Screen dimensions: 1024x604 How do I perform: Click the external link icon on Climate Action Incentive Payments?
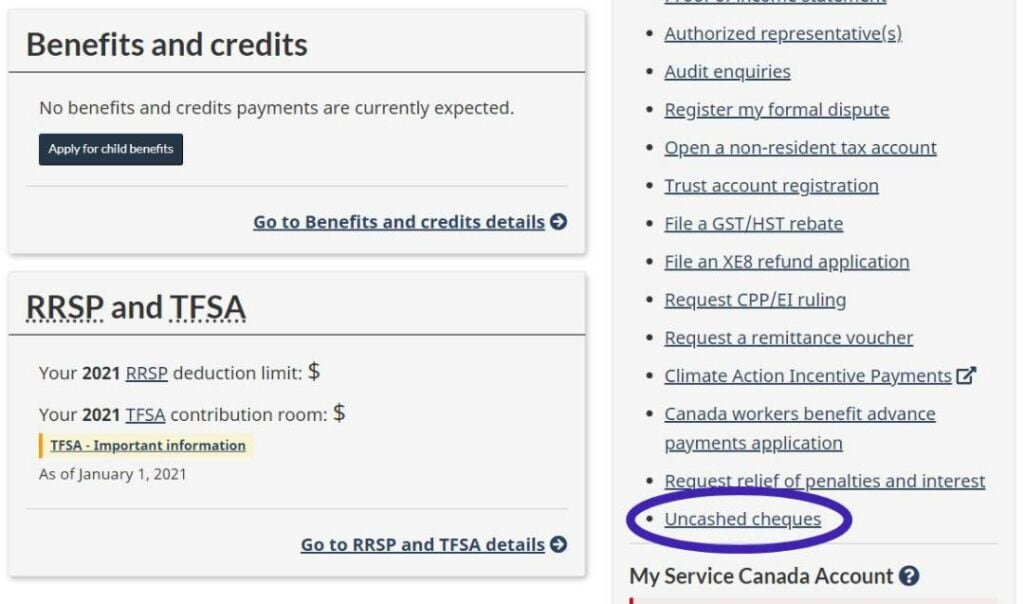point(966,375)
